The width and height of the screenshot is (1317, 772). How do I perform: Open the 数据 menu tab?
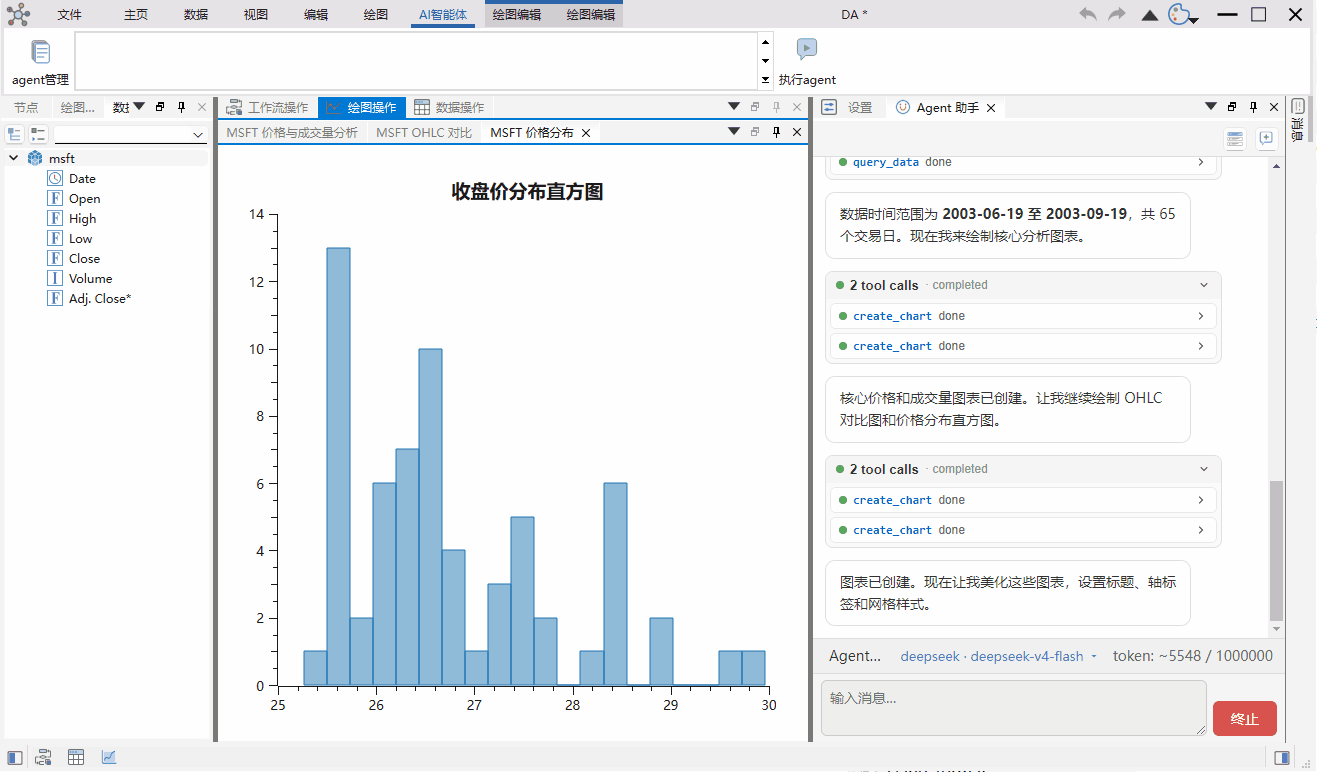point(196,14)
